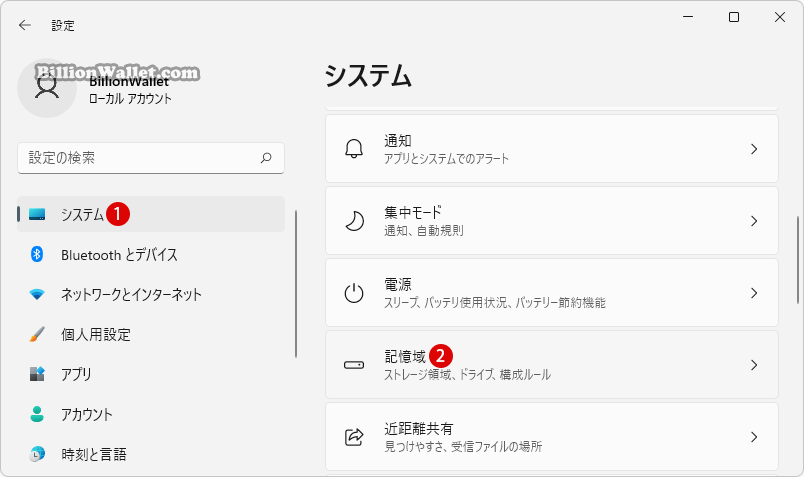Click the main panel scrollbar thumb

click(x=798, y=260)
